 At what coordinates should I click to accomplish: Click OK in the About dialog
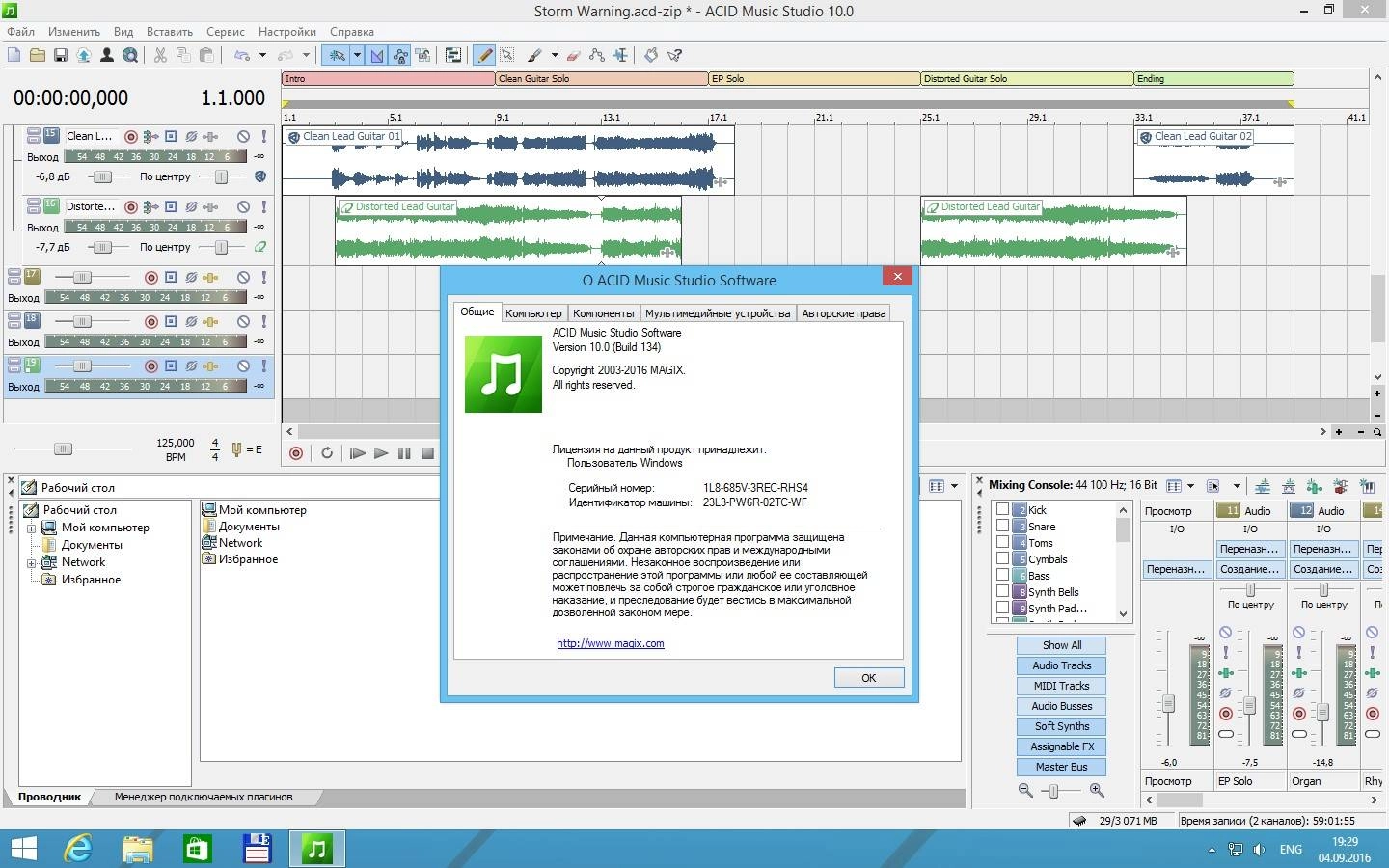tap(868, 678)
